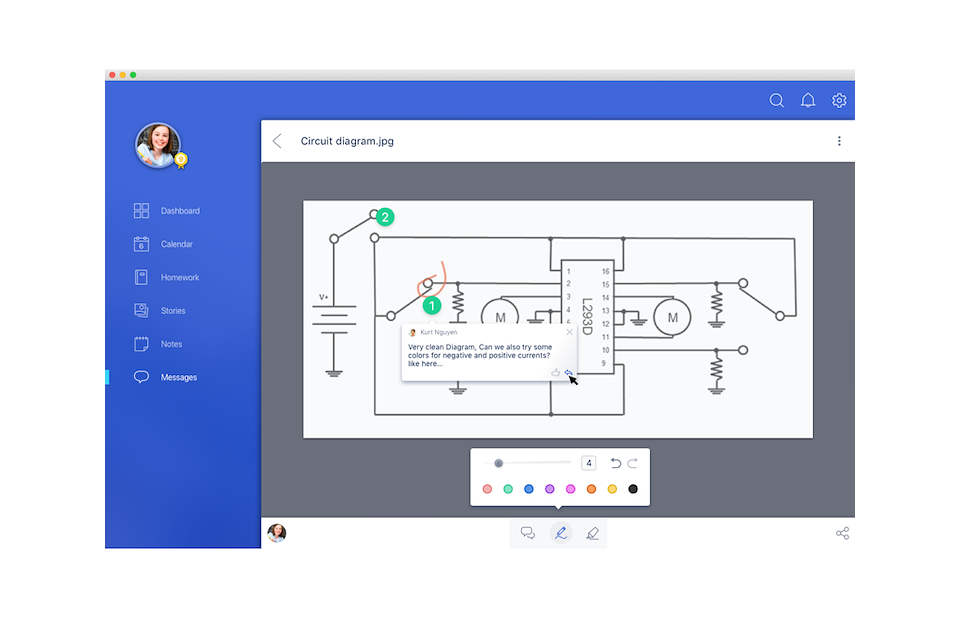The height and width of the screenshot is (618, 960).
Task: Open the search icon in header
Action: [x=776, y=100]
